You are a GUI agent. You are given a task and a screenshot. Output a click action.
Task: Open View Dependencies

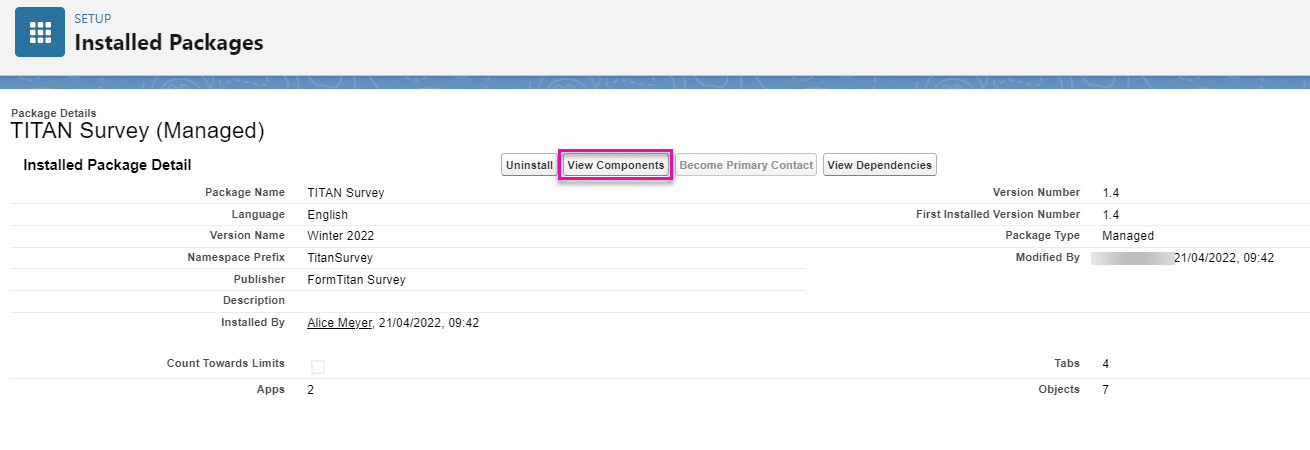880,165
